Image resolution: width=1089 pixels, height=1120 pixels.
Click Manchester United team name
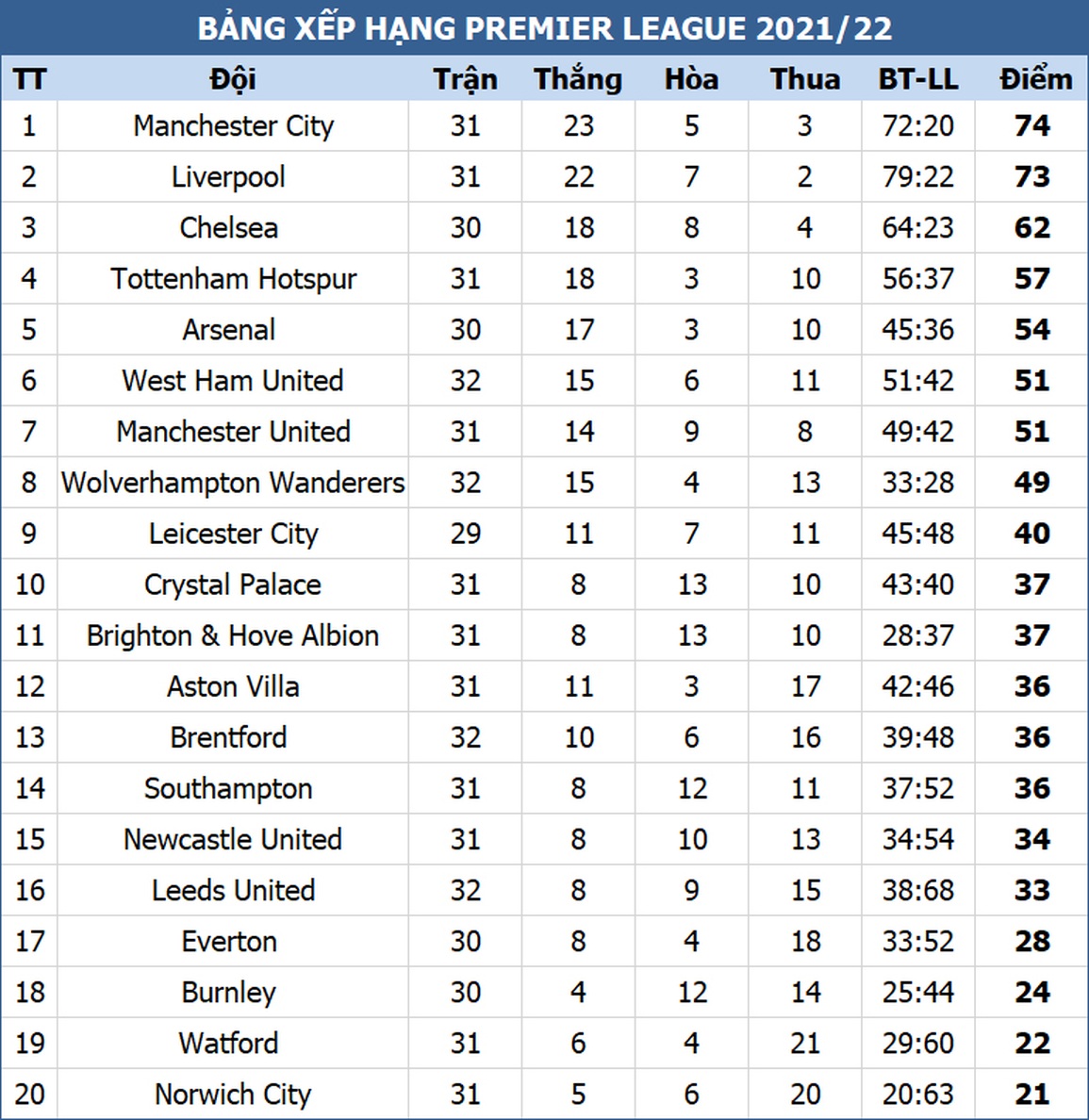[x=233, y=432]
